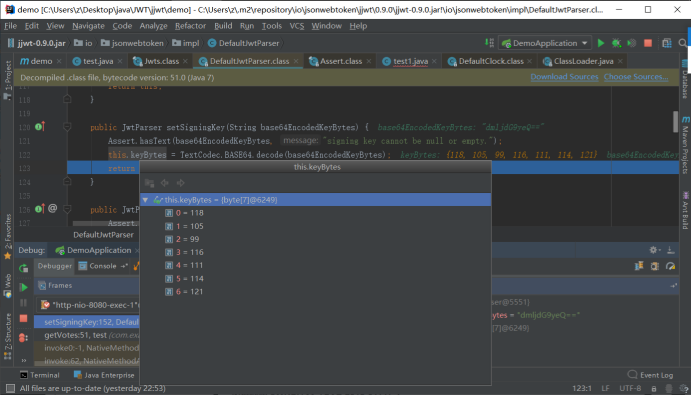Viewport: 691px width, 396px height.
Task: Toggle tool window visibility button in status bar
Action: [x=10, y=388]
